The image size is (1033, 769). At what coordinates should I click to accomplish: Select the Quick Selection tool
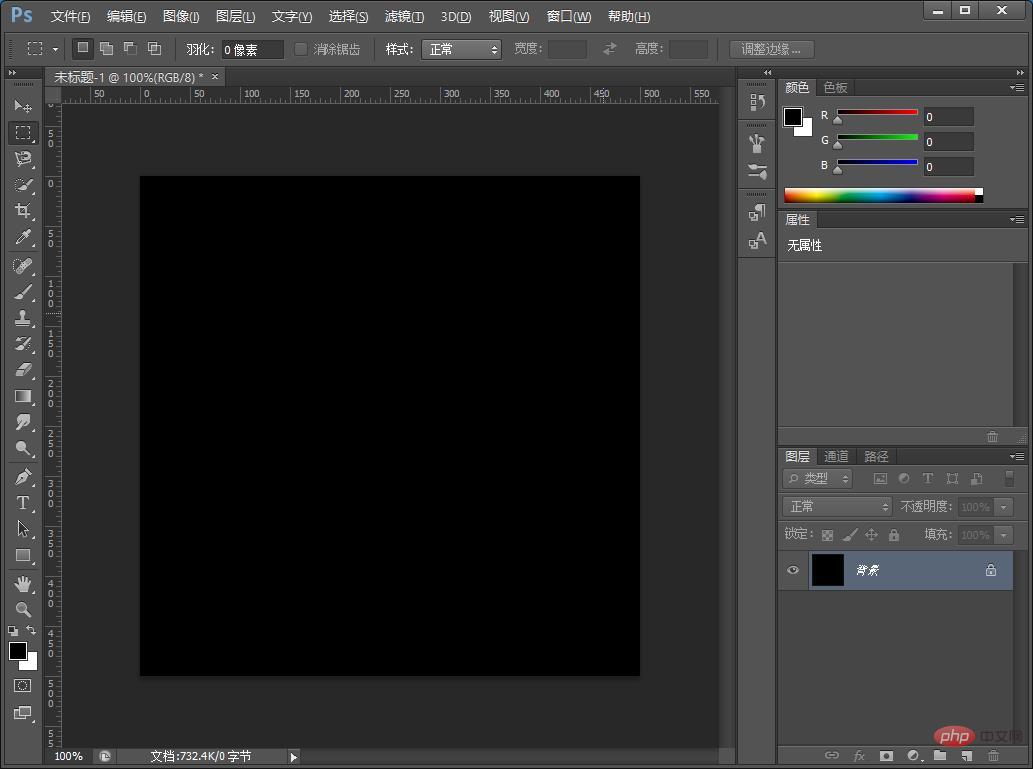tap(23, 185)
